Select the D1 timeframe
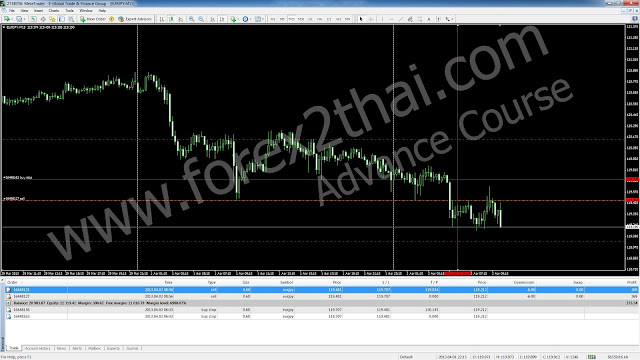The width and height of the screenshot is (640, 360). tap(329, 19)
